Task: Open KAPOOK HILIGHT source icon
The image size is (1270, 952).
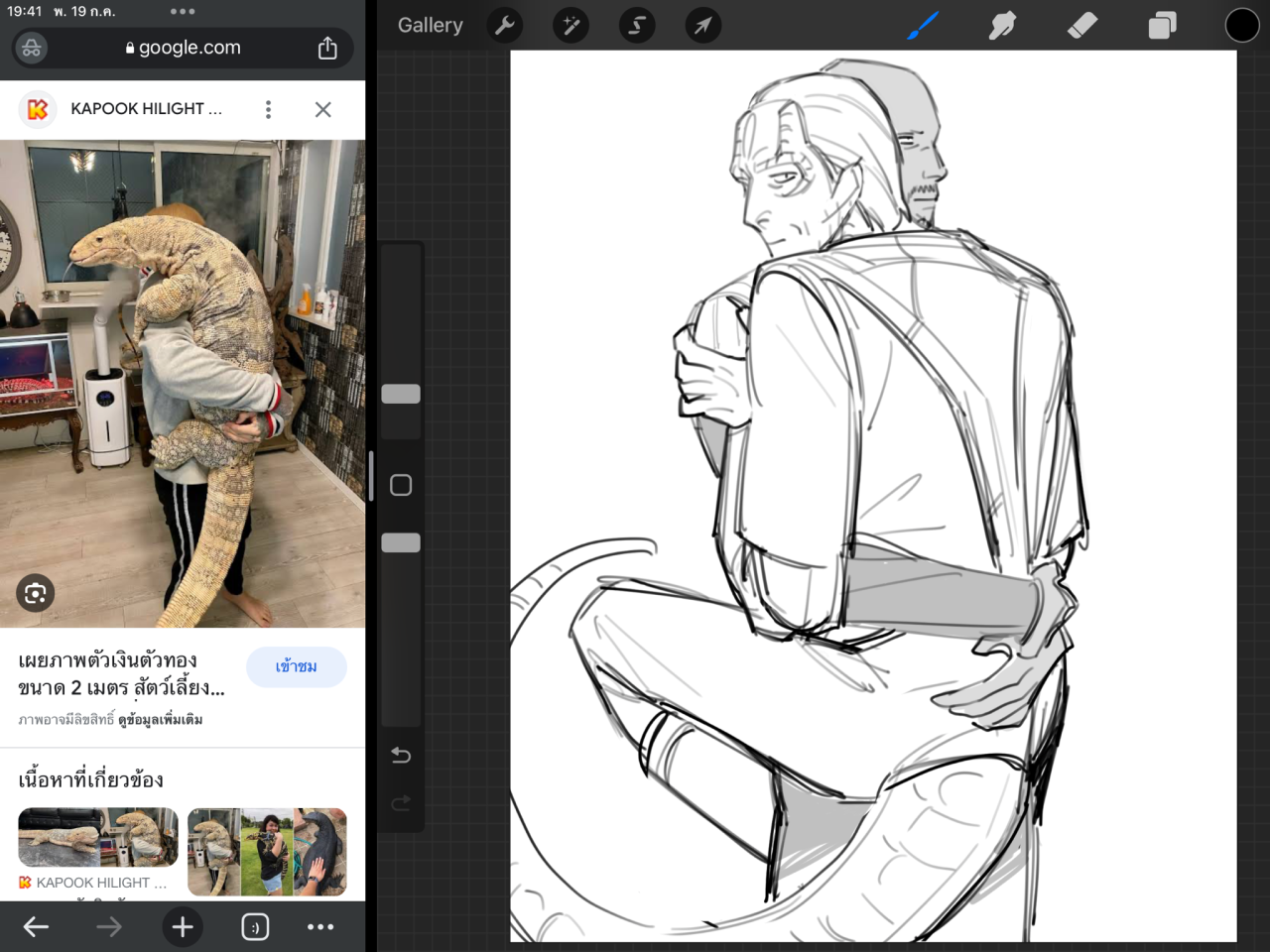Action: tap(38, 109)
